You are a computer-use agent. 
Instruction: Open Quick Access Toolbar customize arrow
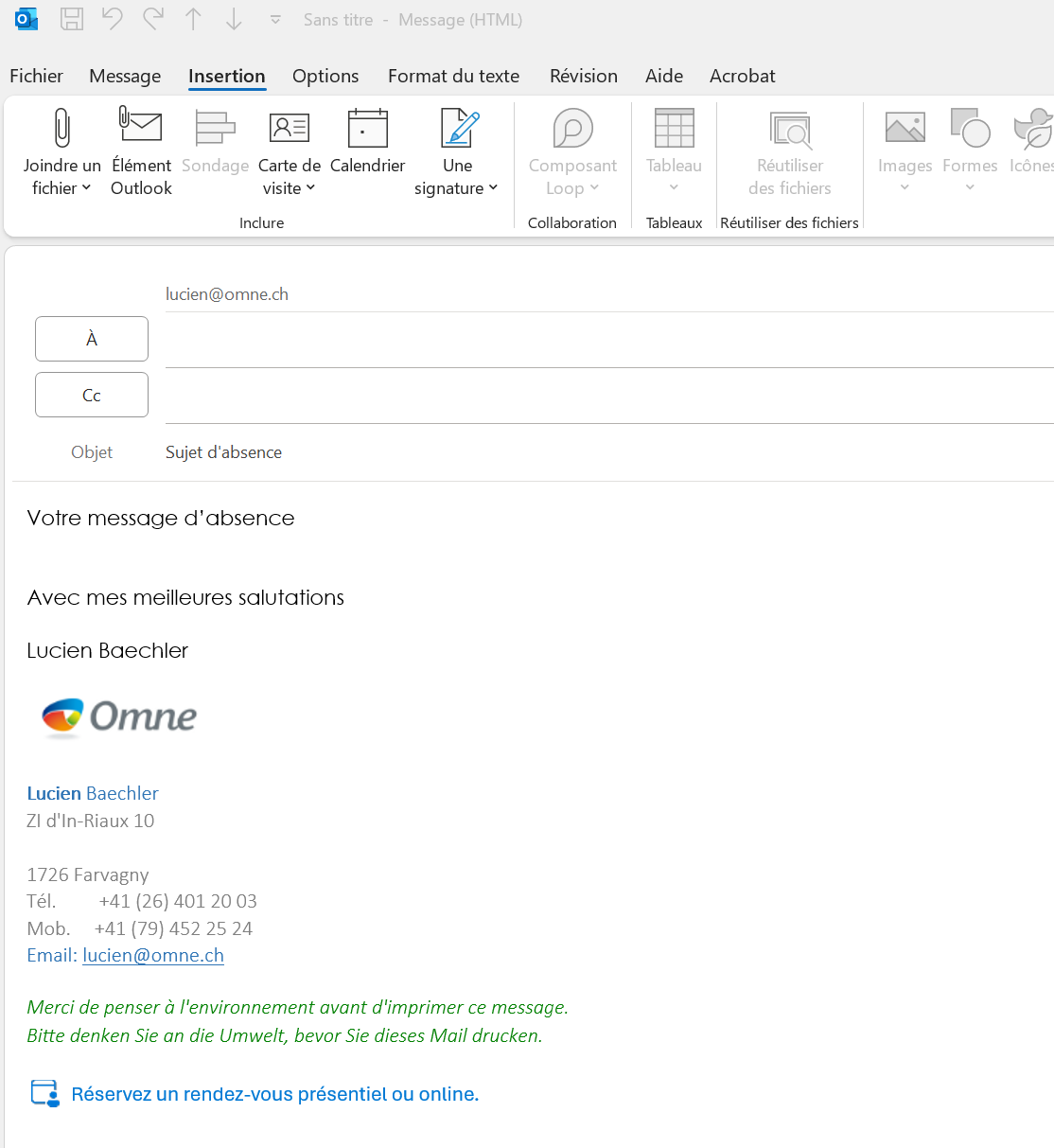coord(275,19)
